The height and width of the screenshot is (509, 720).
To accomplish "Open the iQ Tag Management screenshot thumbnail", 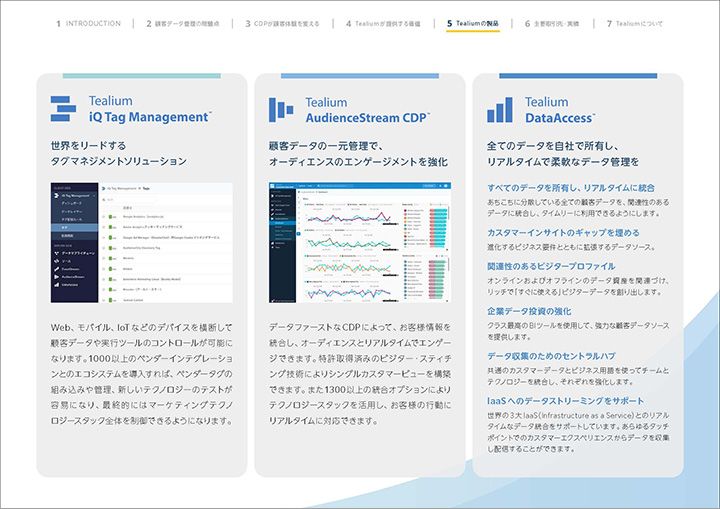I will pyautogui.click(x=141, y=243).
